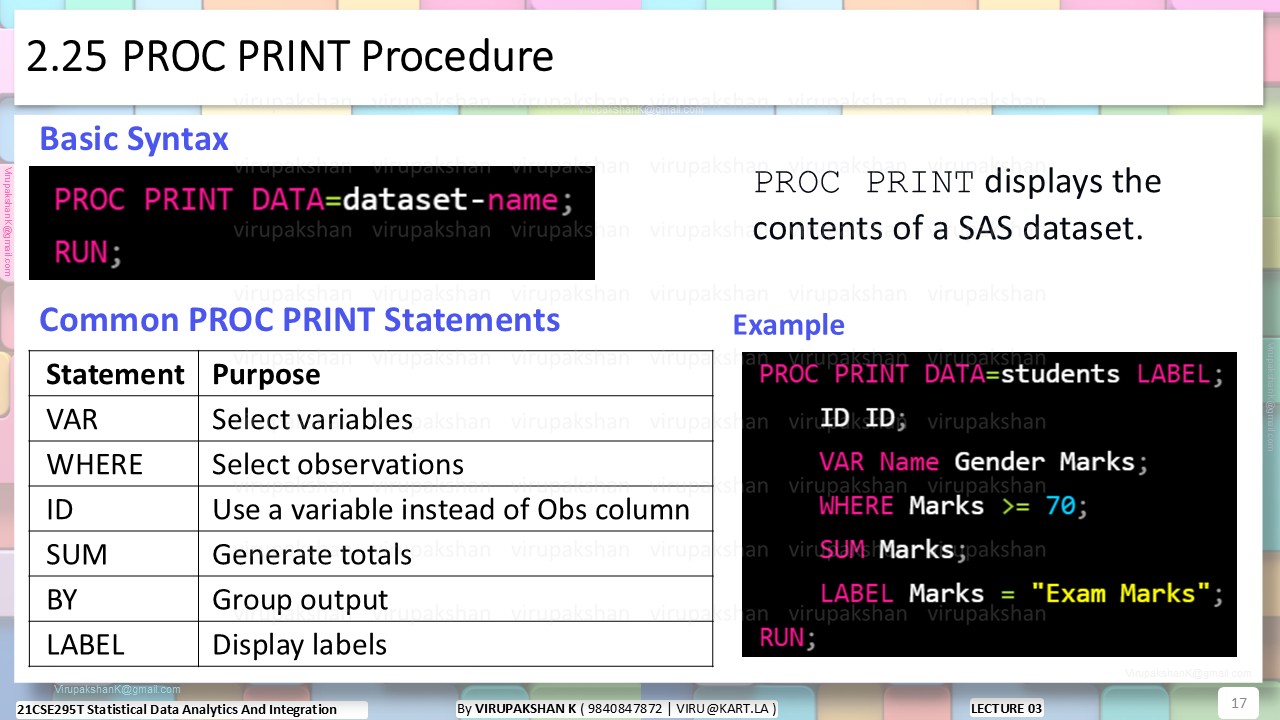The image size is (1280, 720).
Task: Click the 'PROC PRINT DATA=dataset-name;' code line
Action: 314,200
